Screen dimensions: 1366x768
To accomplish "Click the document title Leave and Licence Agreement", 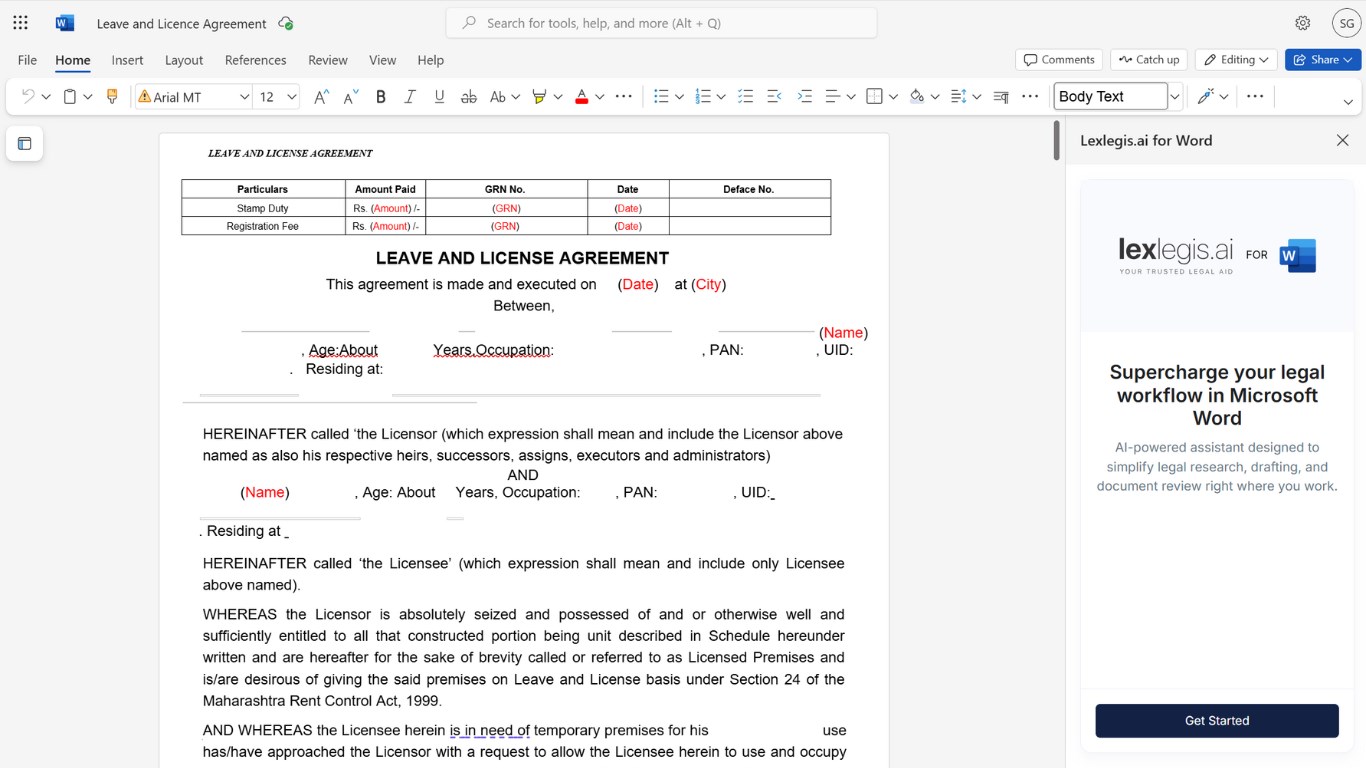I will pyautogui.click(x=182, y=23).
